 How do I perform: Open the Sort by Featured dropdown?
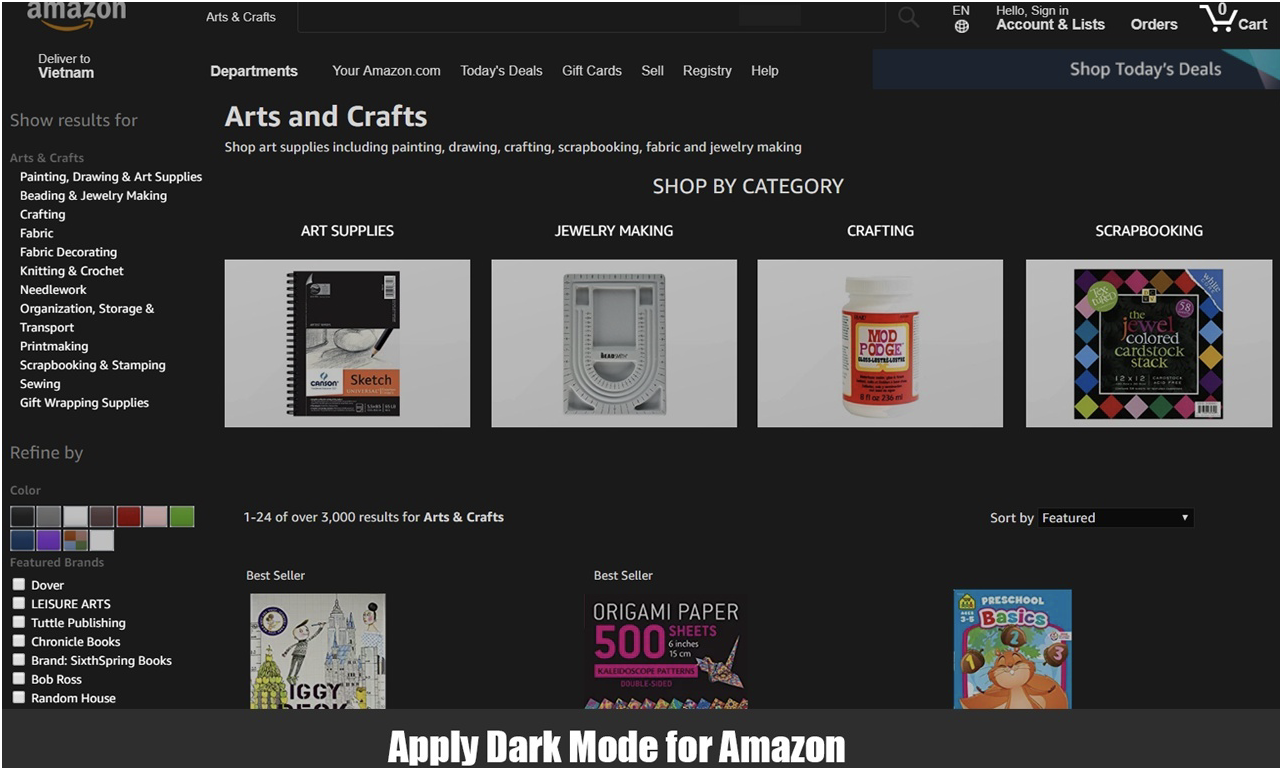(1115, 518)
